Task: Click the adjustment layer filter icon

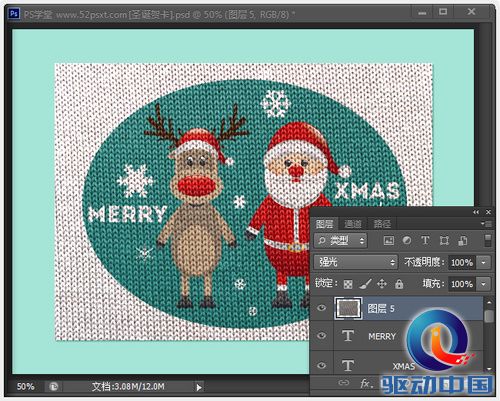Action: point(407,240)
